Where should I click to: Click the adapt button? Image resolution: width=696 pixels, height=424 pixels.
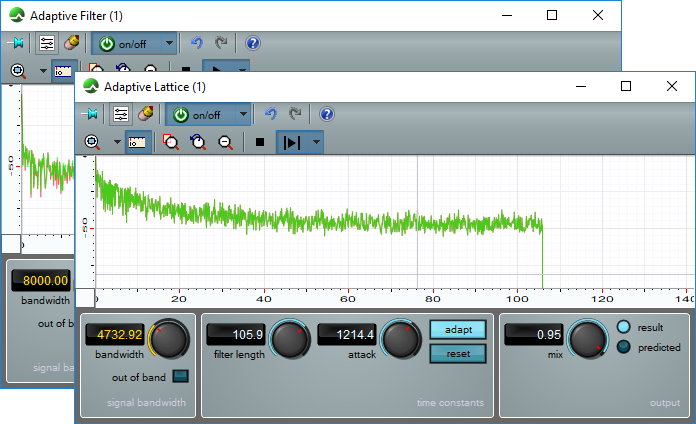pyautogui.click(x=457, y=329)
